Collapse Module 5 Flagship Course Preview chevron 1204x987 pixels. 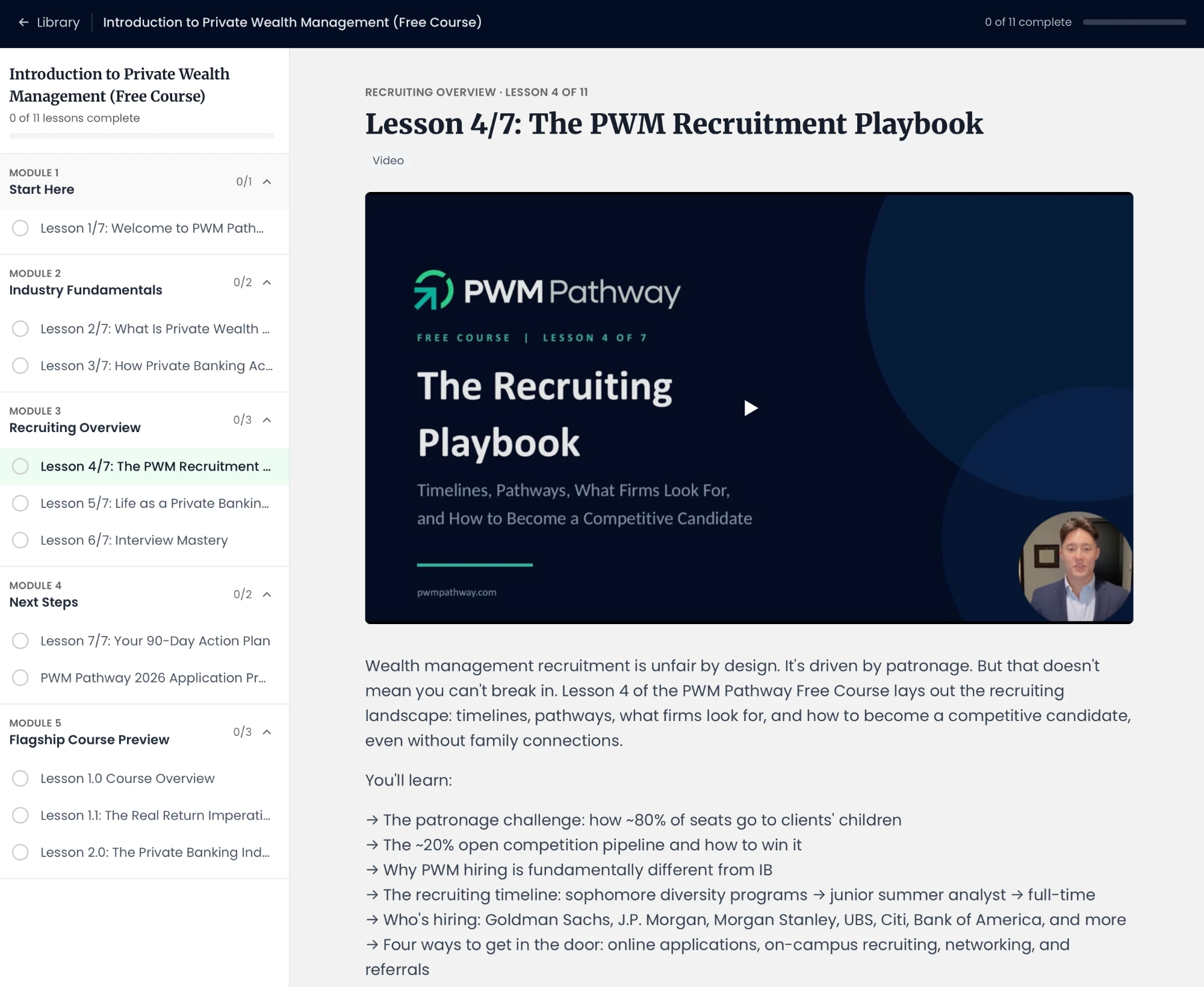pos(267,732)
